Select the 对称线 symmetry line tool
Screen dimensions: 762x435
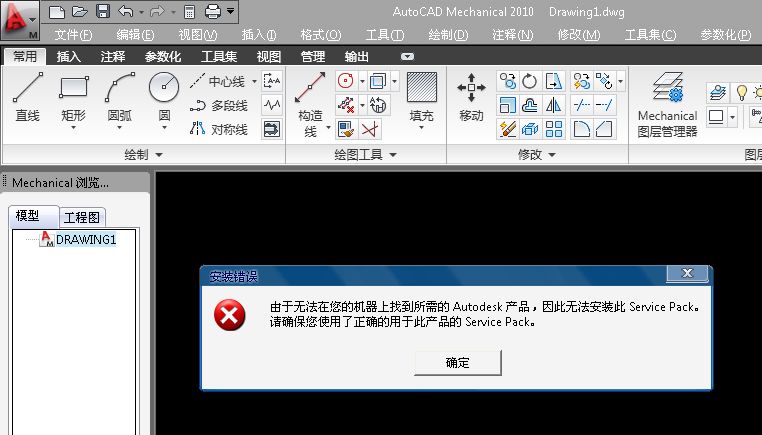(x=219, y=129)
